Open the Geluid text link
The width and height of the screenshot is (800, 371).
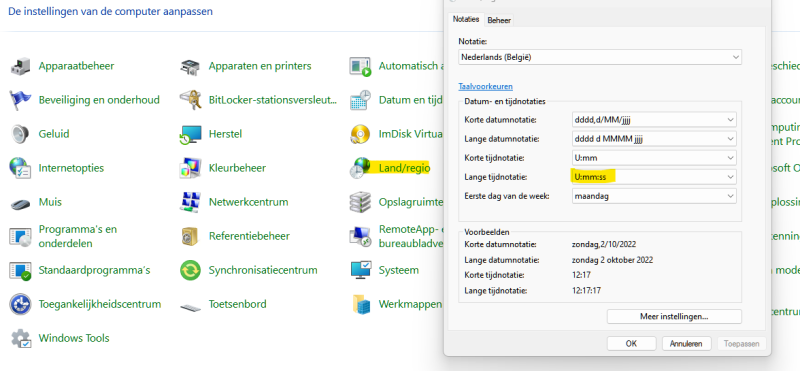click(x=54, y=134)
